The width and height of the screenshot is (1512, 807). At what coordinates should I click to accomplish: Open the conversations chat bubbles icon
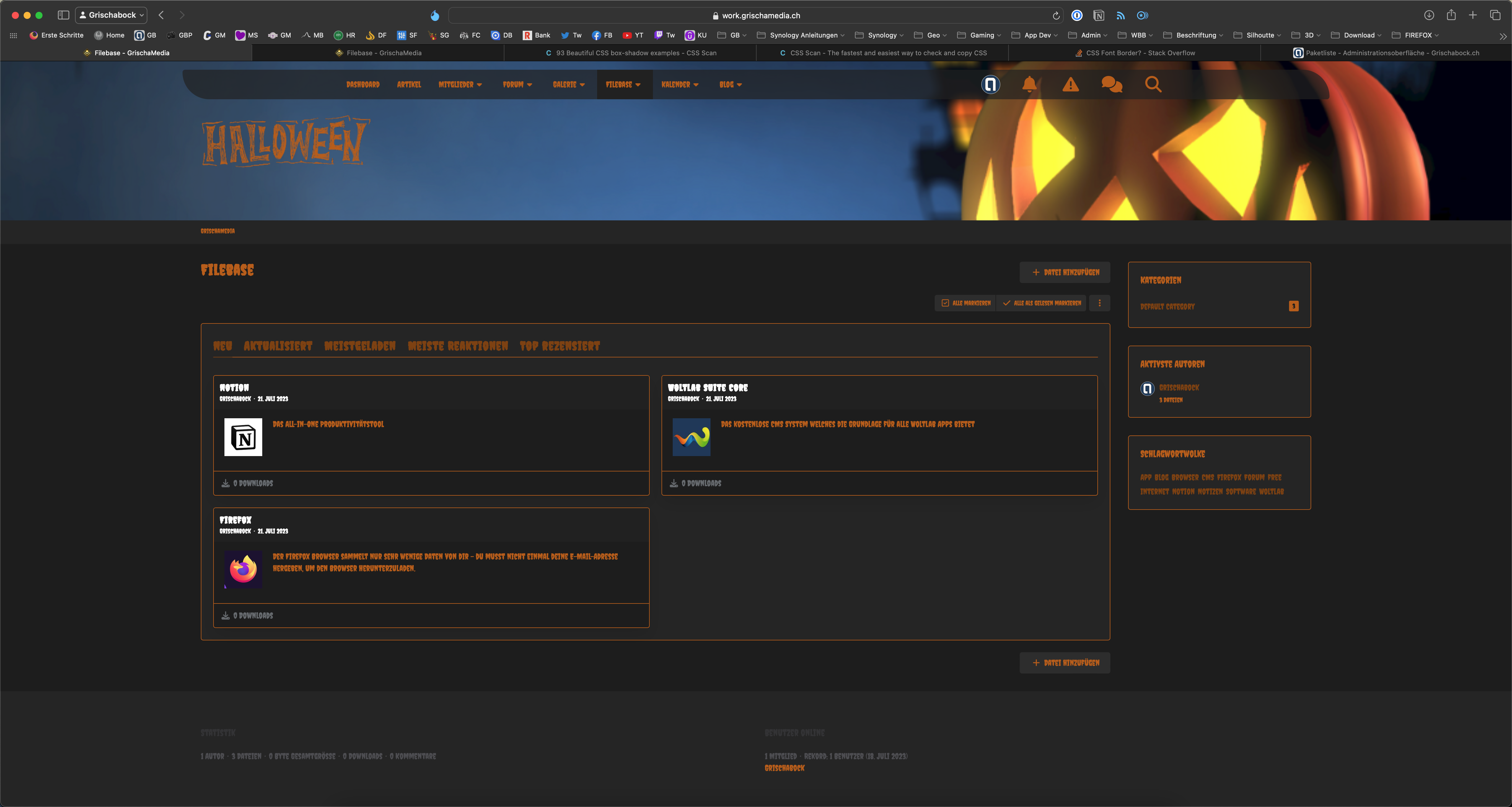(x=1112, y=84)
